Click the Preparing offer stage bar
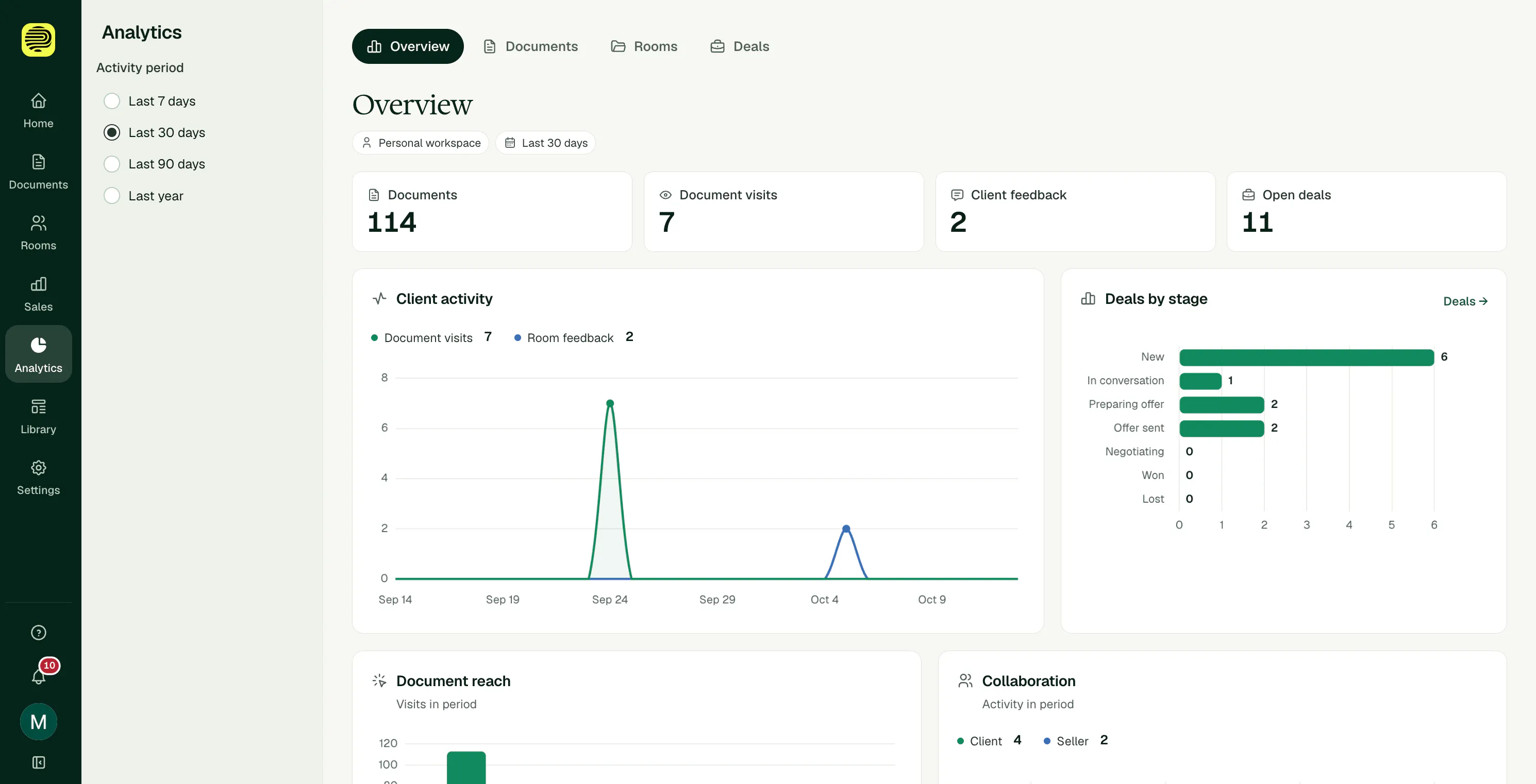This screenshot has height=784, width=1536. [x=1222, y=405]
